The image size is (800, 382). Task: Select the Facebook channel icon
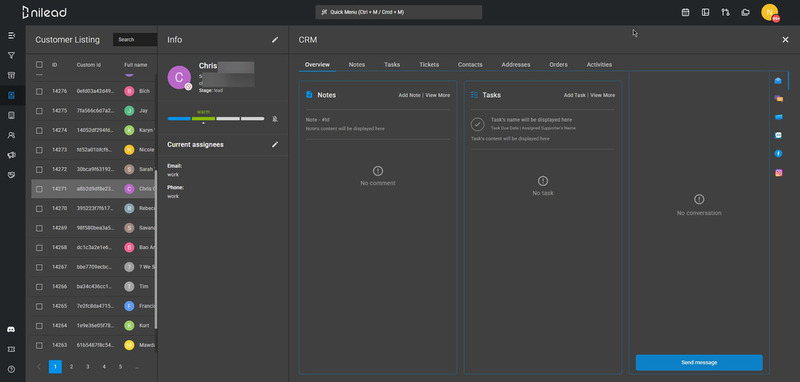778,154
